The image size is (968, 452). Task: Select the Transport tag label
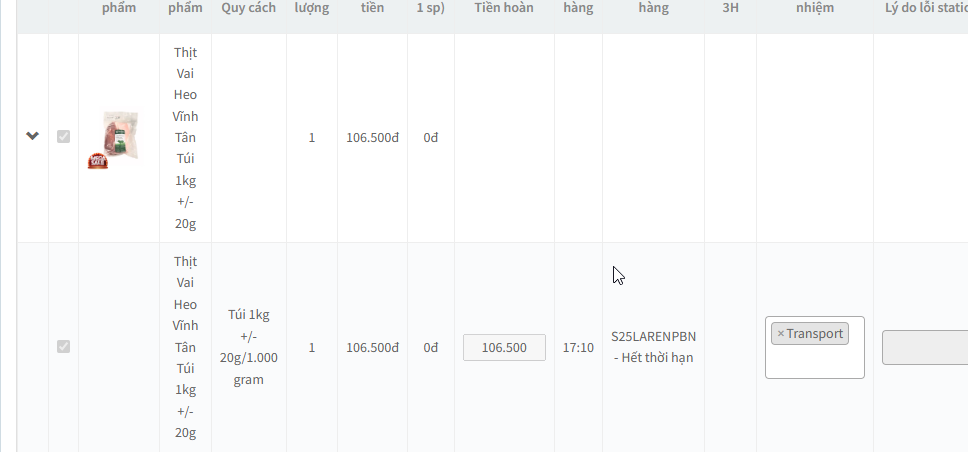[x=814, y=334]
